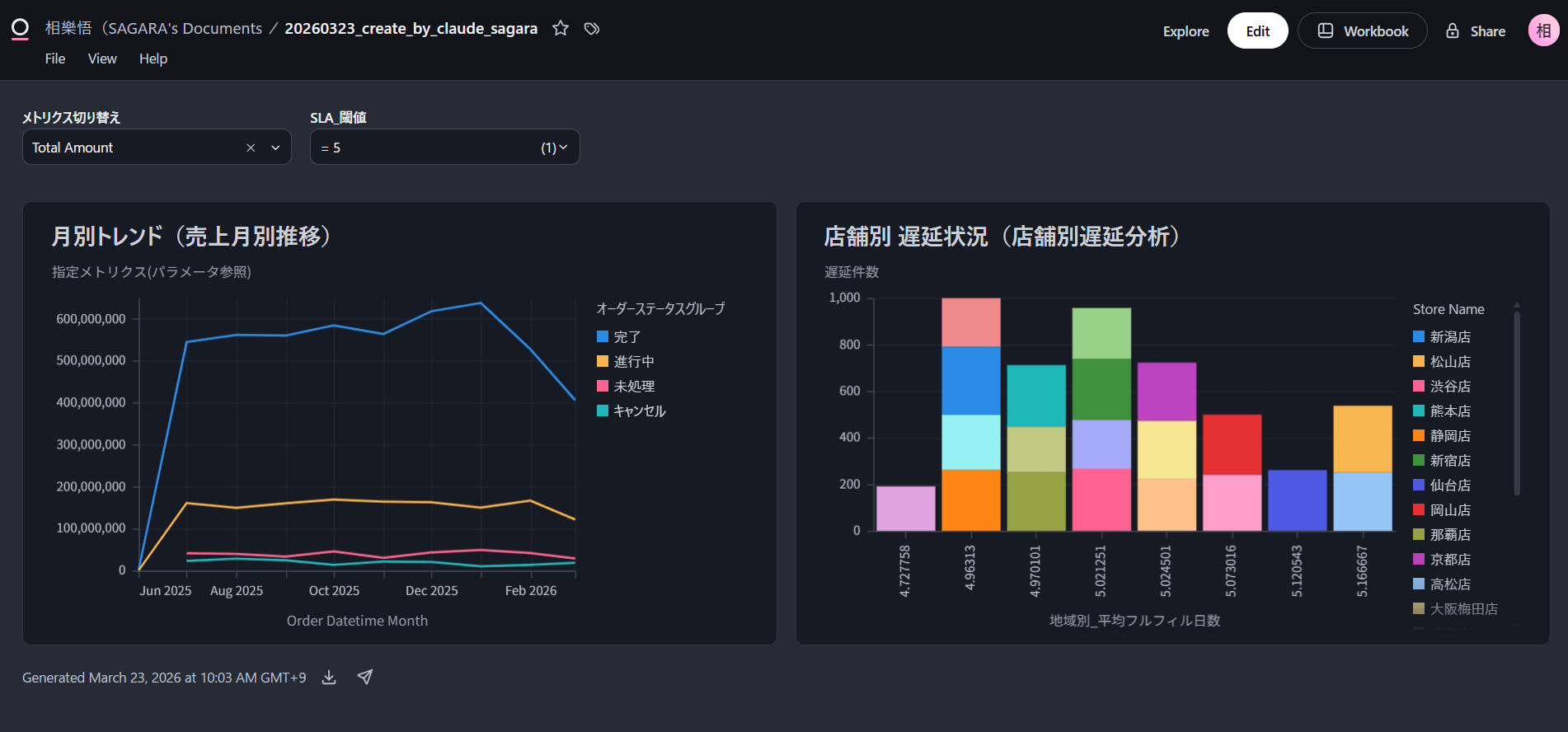Open the Workbook view button
This screenshot has height=732, width=1568.
[x=1362, y=31]
